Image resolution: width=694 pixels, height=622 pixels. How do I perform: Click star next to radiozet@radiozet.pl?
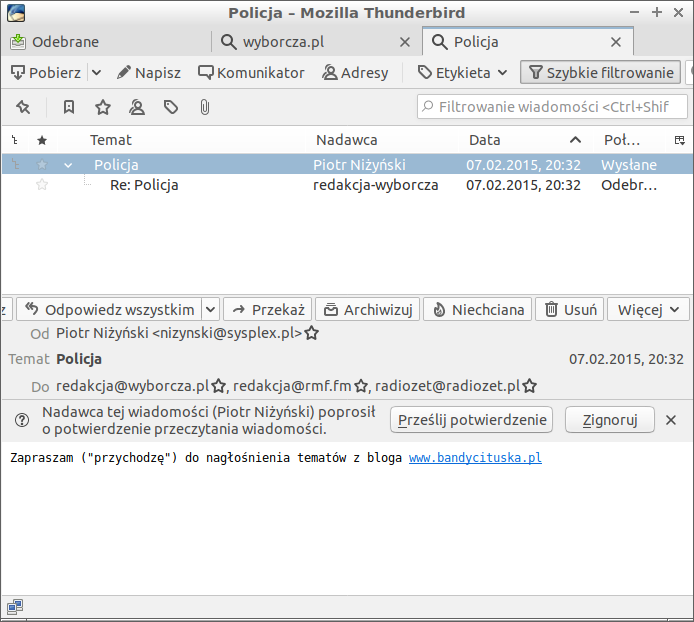coord(530,386)
